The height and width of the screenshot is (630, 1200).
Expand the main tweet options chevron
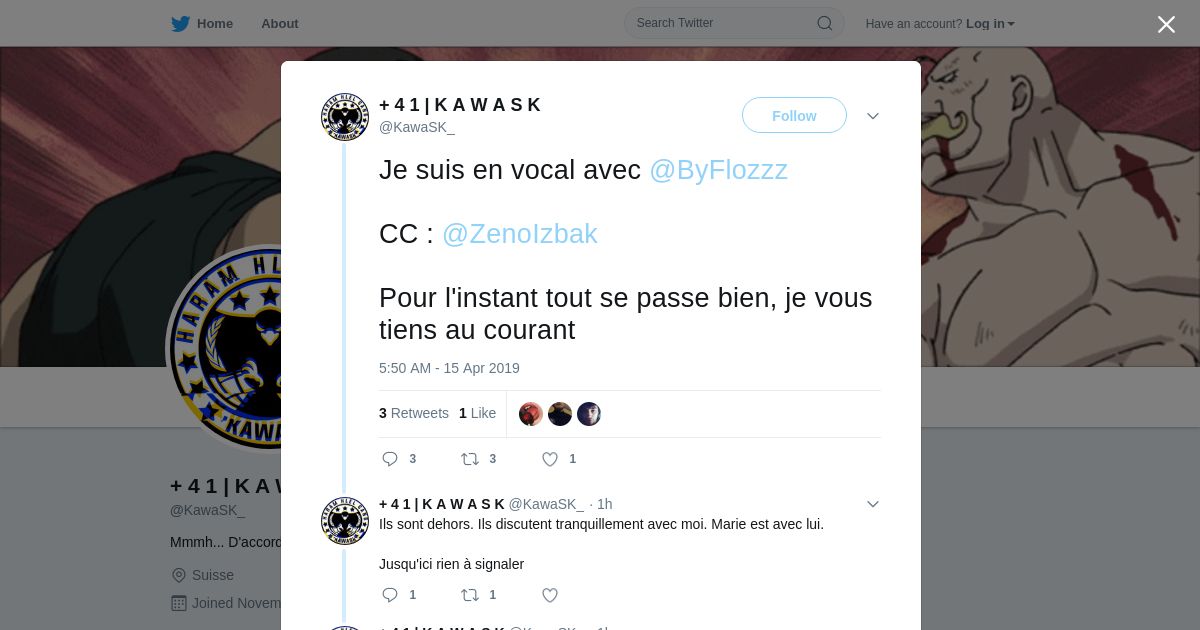click(x=873, y=116)
